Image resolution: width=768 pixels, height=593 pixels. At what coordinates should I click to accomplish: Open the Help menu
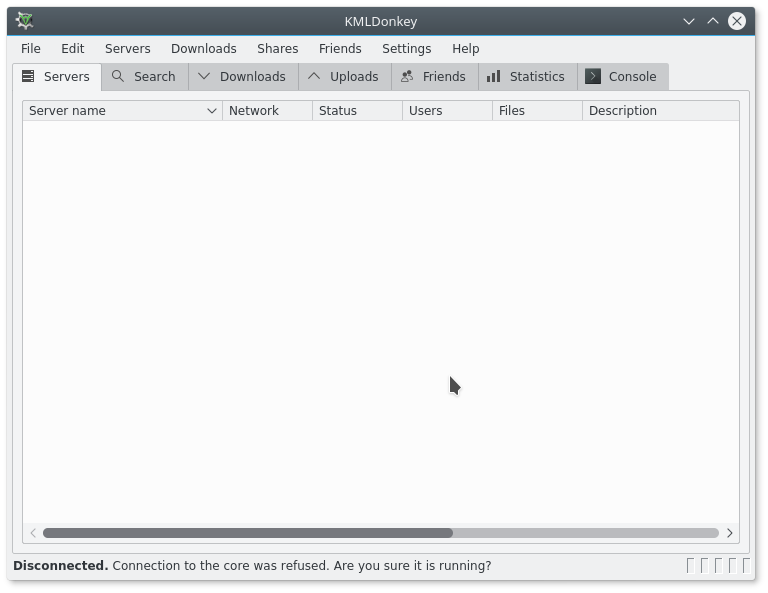(x=465, y=48)
